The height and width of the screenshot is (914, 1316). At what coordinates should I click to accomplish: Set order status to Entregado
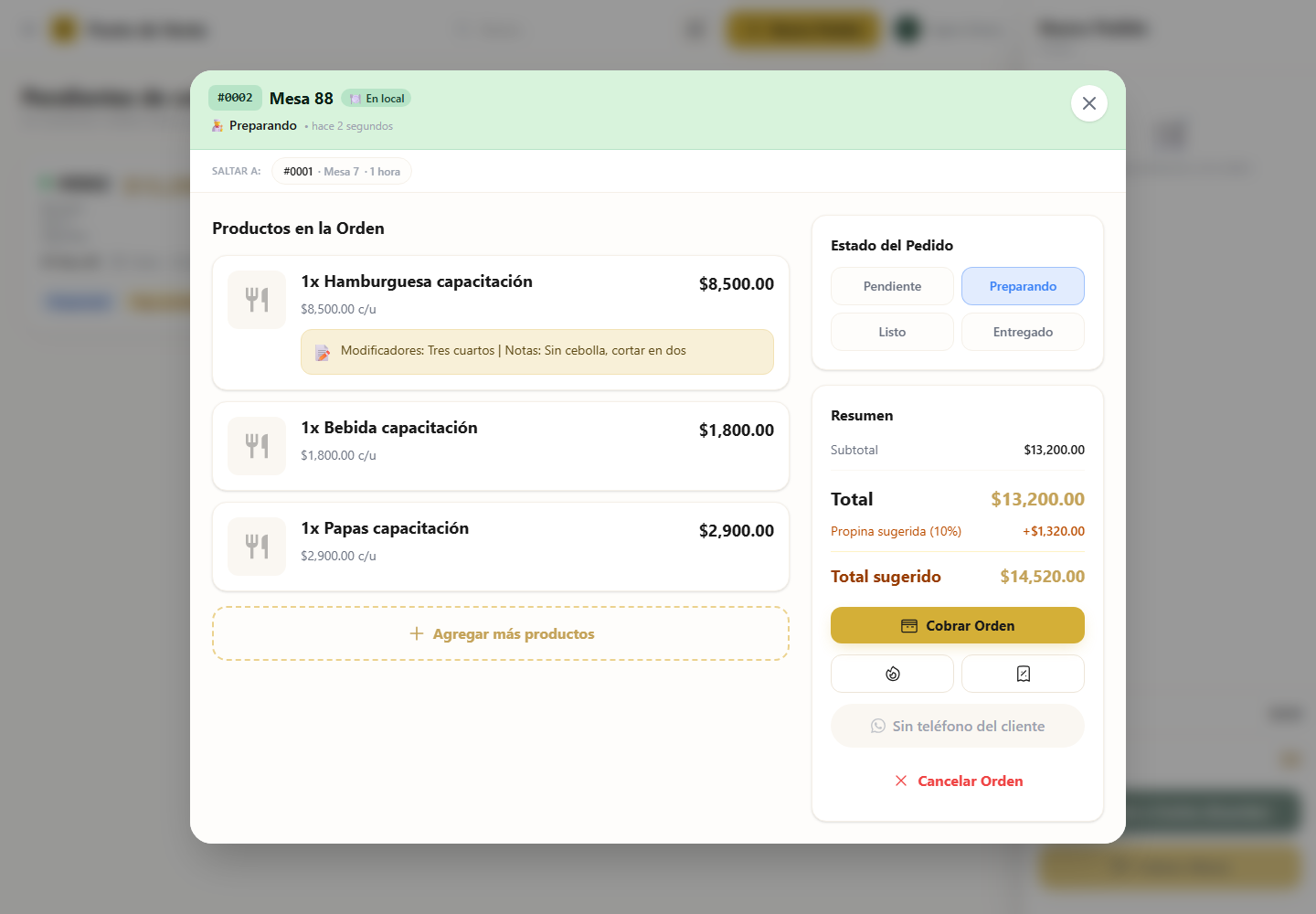click(x=1023, y=332)
